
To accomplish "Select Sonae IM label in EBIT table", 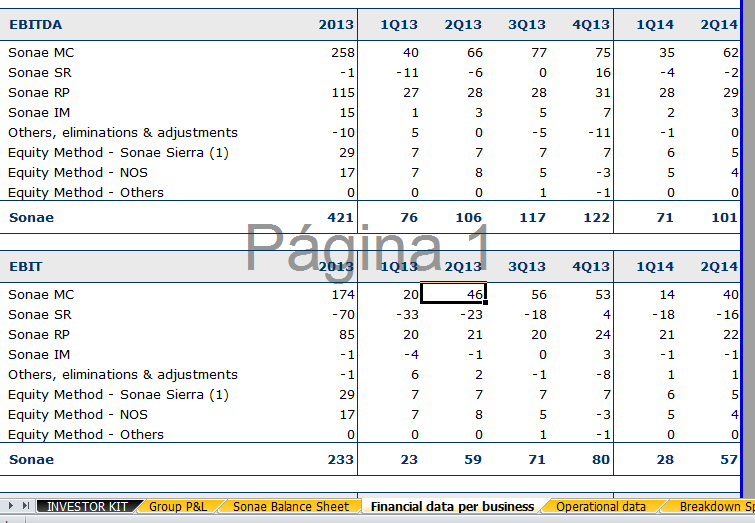I will click(39, 355).
